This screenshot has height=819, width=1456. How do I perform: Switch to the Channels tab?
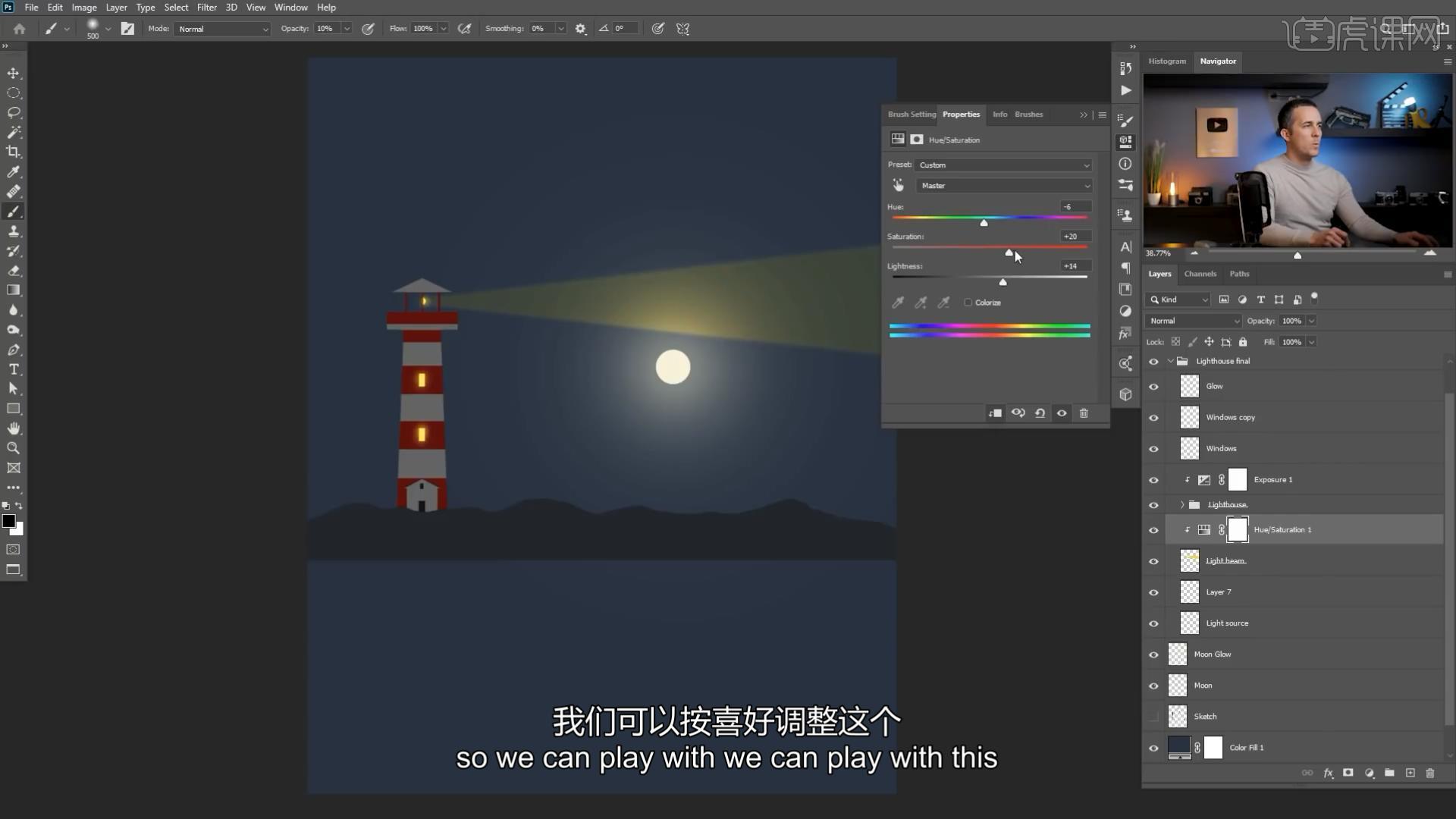[1200, 274]
